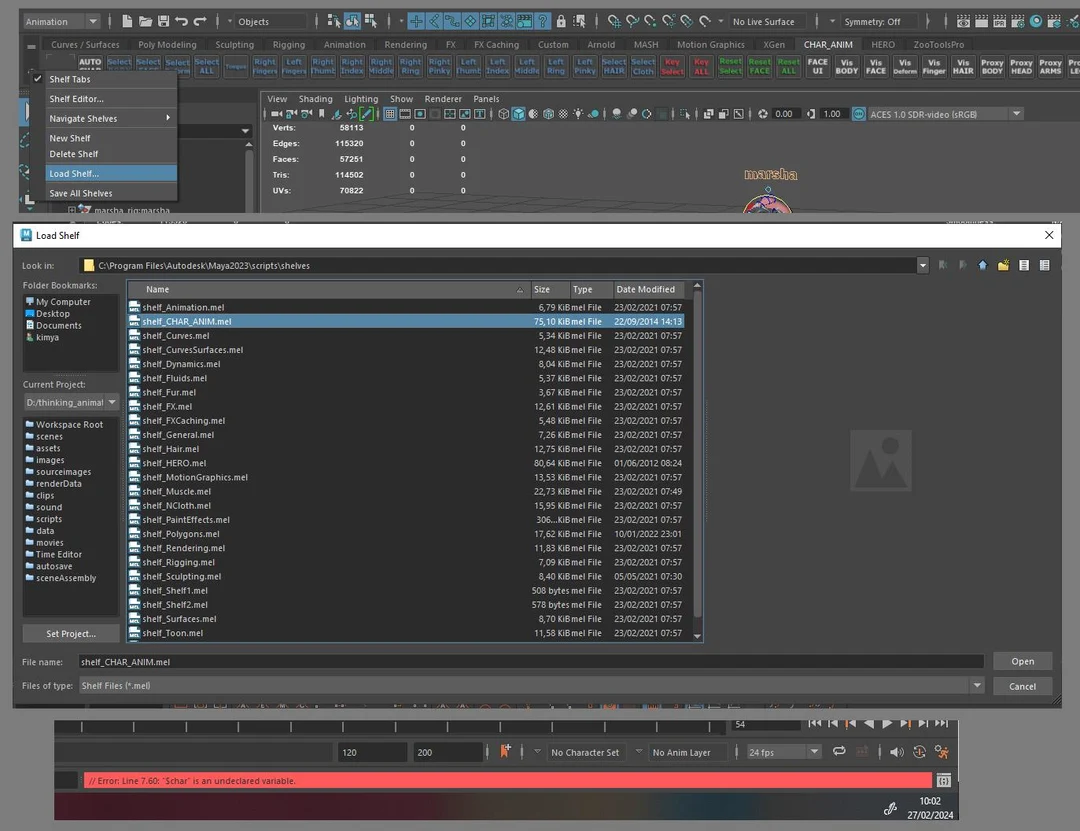Expand the Files of type dropdown

[x=977, y=685]
